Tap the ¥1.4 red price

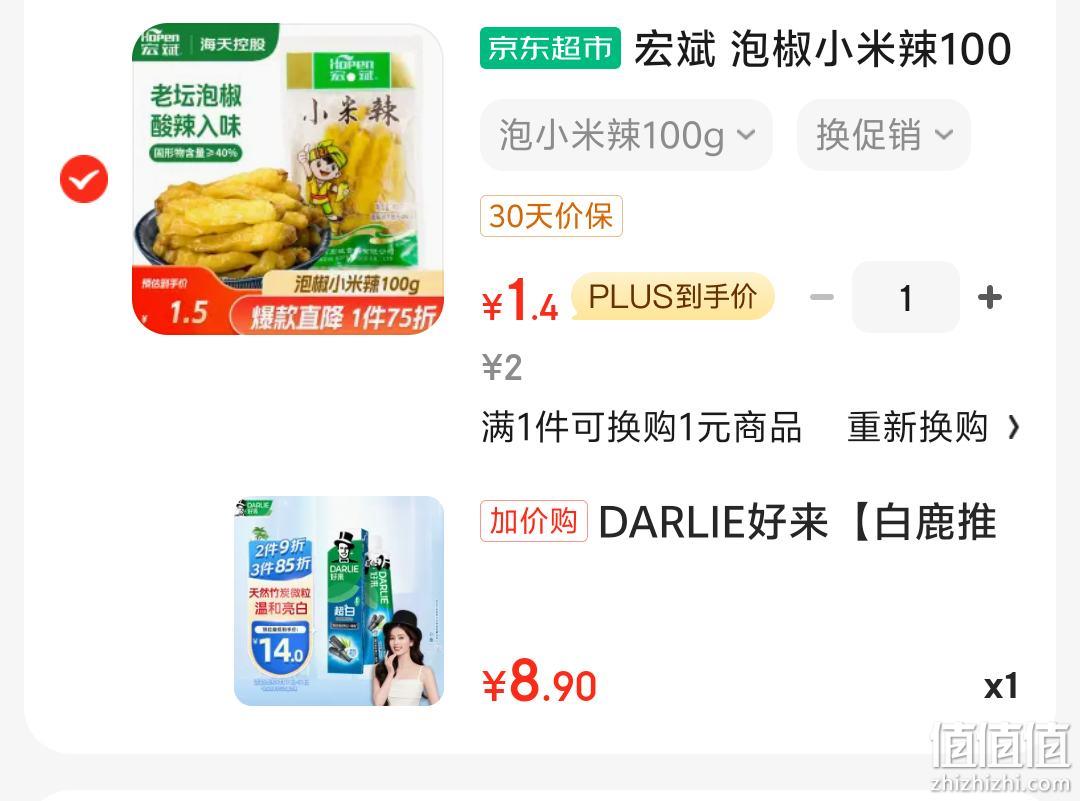(x=520, y=300)
